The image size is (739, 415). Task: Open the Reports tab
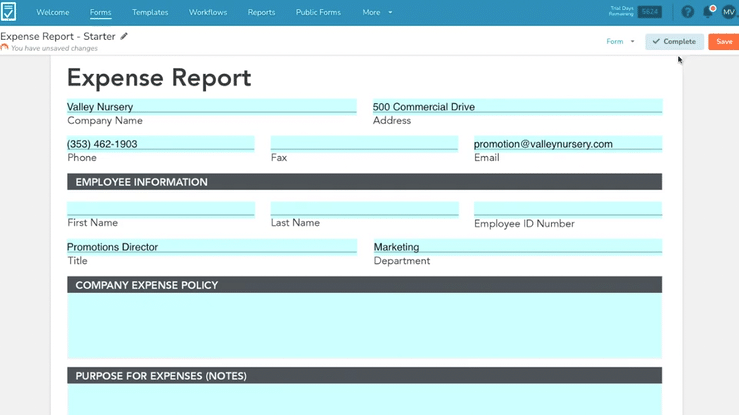coord(262,12)
